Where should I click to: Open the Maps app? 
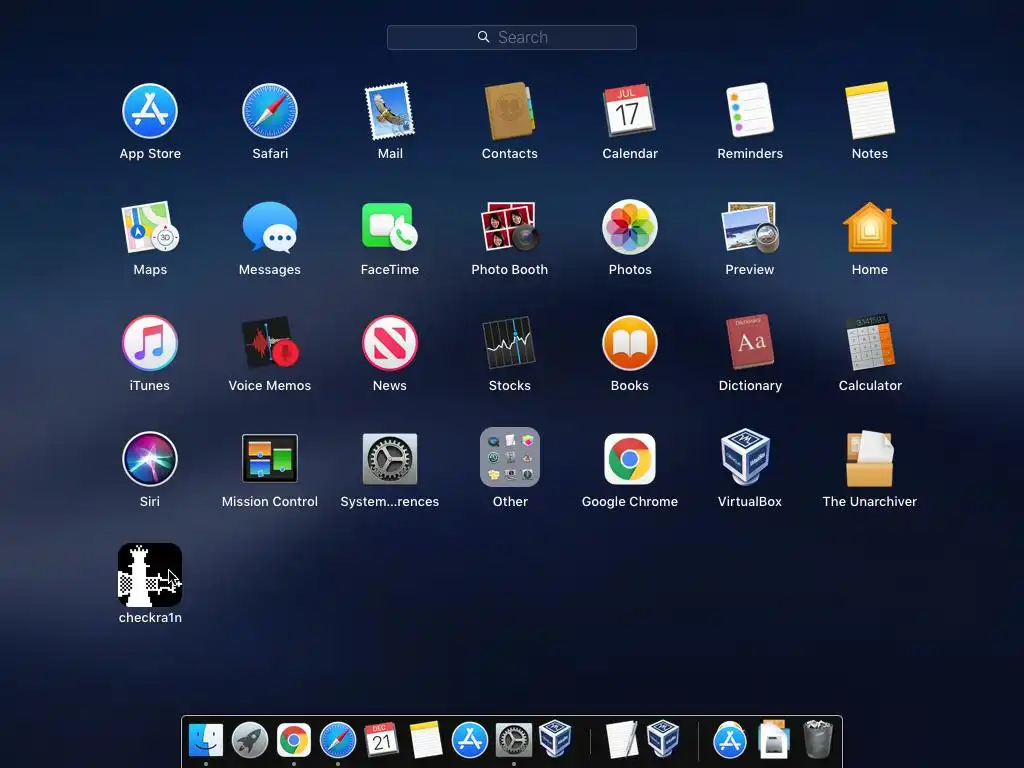pyautogui.click(x=150, y=227)
